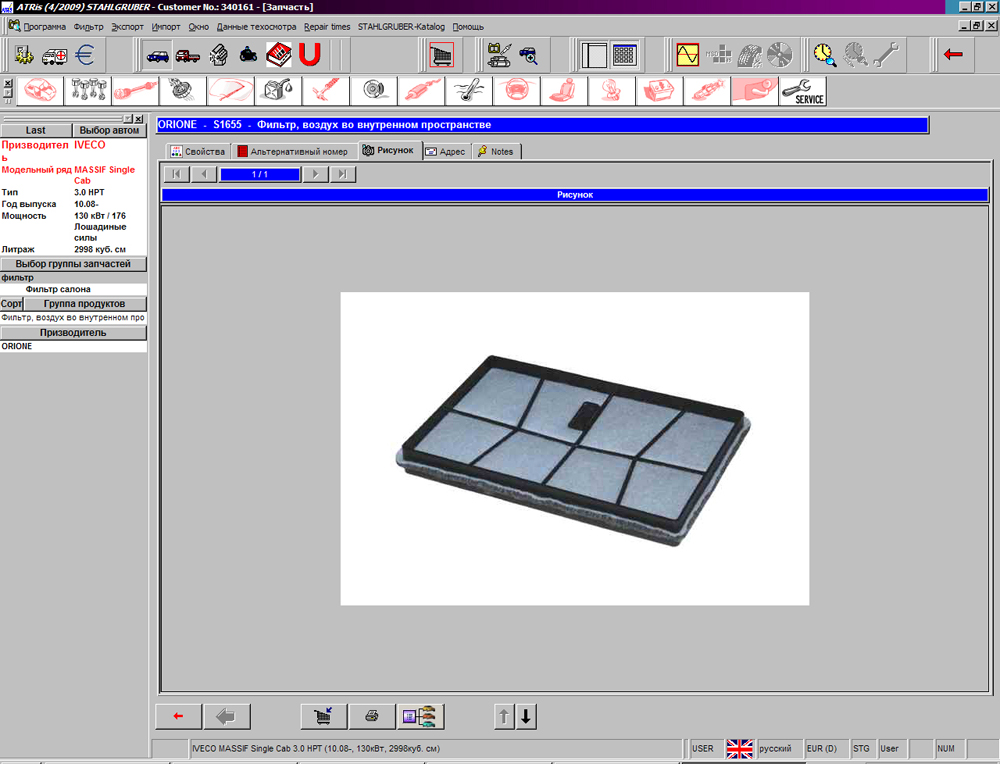Select the blue passenger car icon
Viewport: 1000px width, 764px height.
(157, 54)
